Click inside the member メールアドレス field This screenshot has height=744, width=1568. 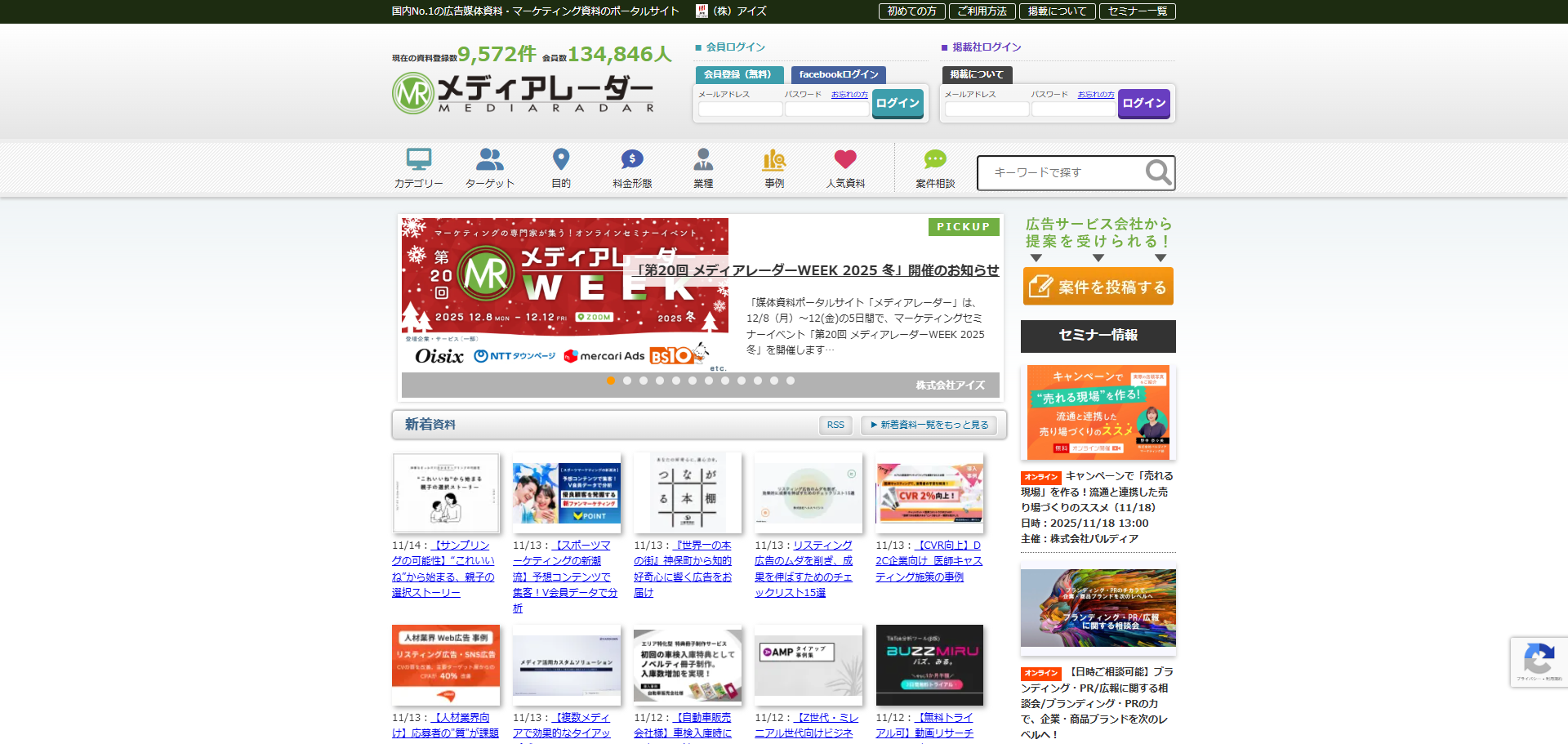739,109
